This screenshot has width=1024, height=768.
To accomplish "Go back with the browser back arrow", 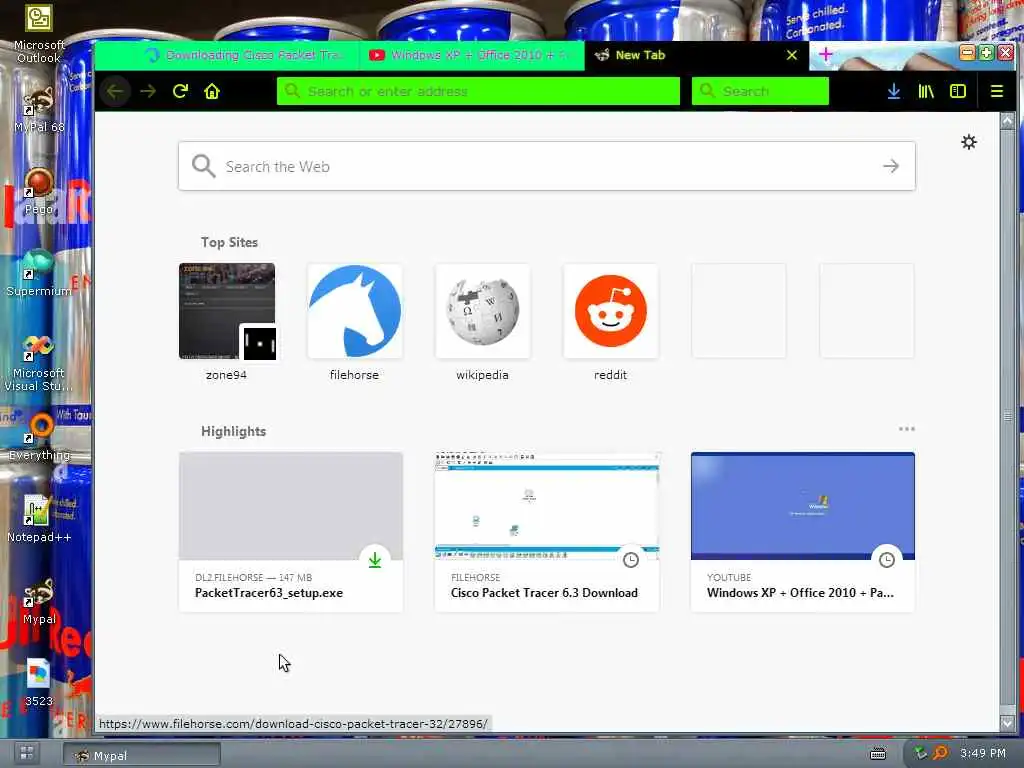I will [116, 91].
